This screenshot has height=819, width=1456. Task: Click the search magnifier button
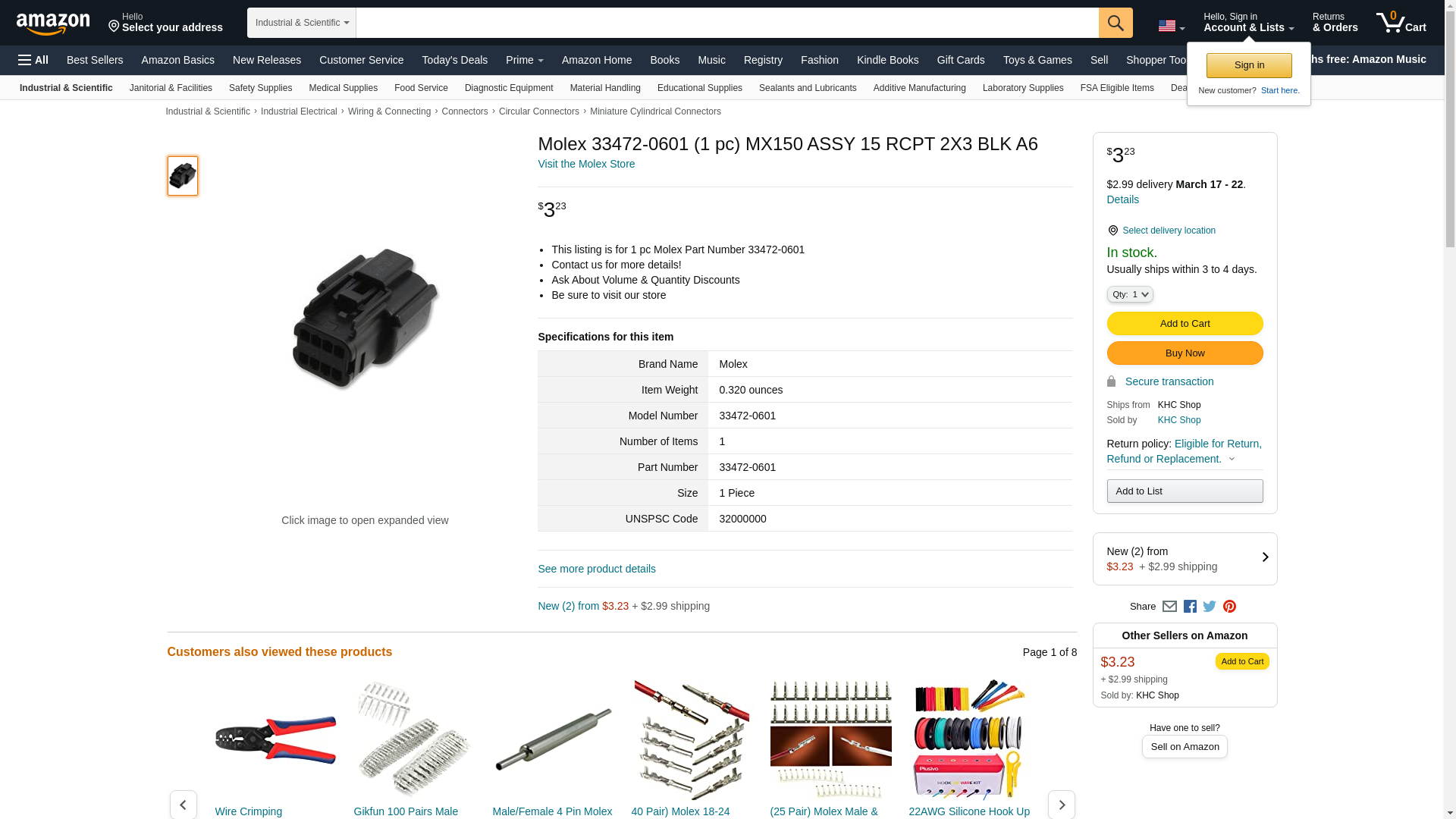1116,23
